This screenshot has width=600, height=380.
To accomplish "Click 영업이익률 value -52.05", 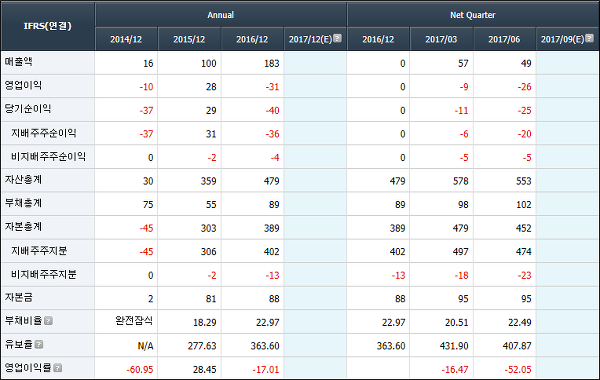I will (518, 370).
